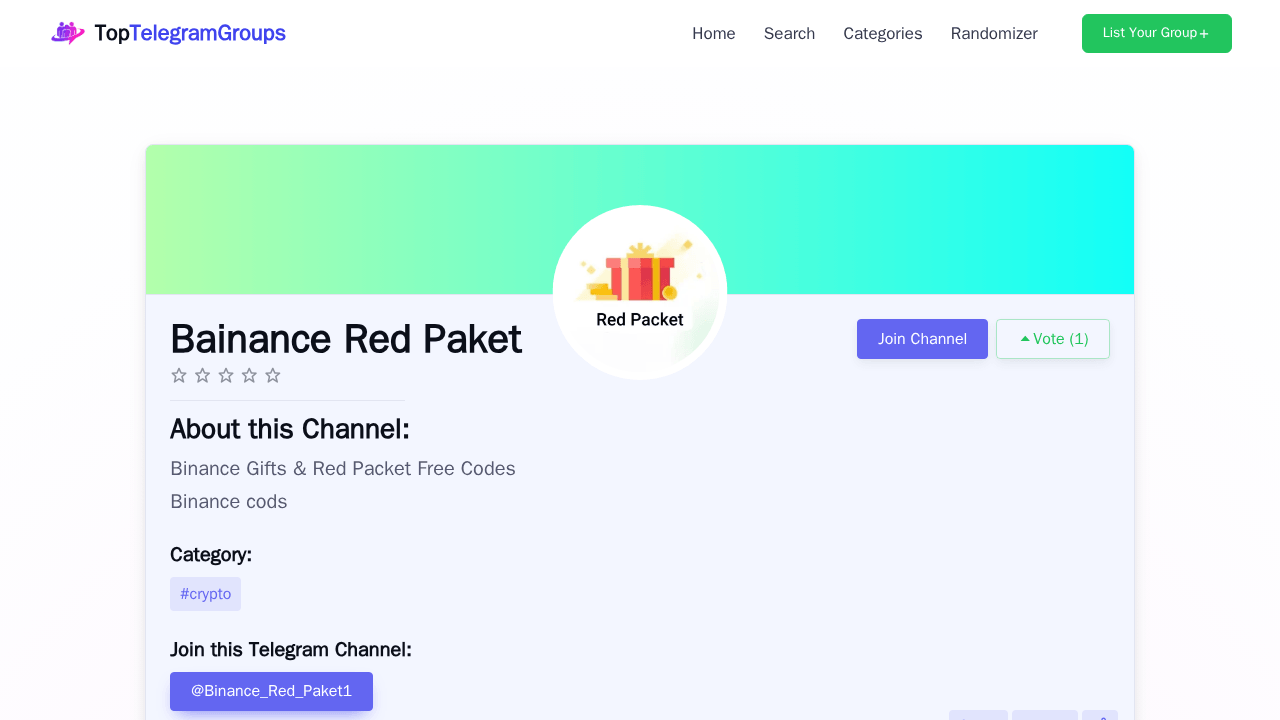This screenshot has width=1280, height=720.
Task: Give the channel a three-star rating
Action: point(226,375)
